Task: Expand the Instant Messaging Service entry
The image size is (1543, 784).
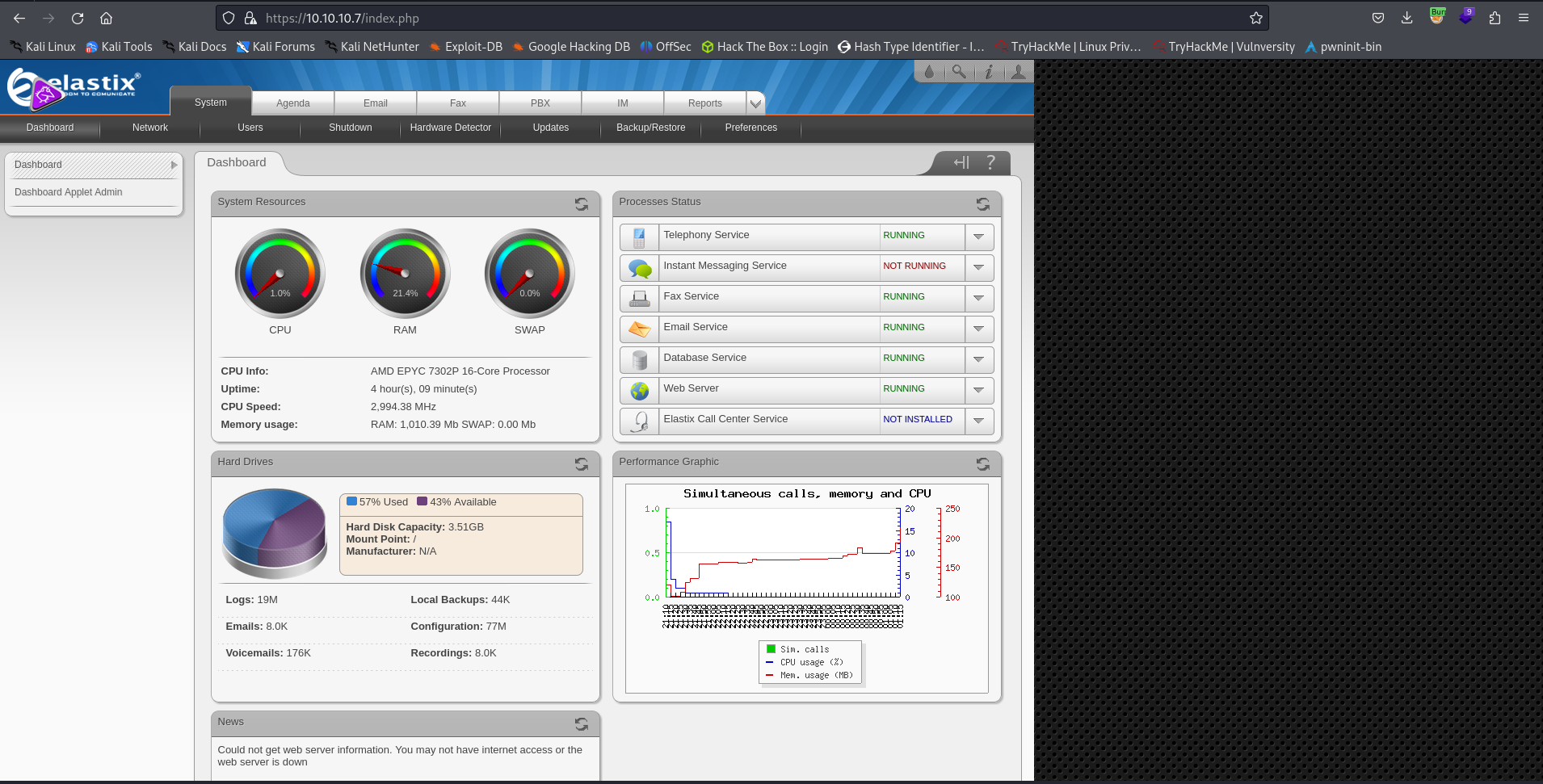Action: click(978, 267)
